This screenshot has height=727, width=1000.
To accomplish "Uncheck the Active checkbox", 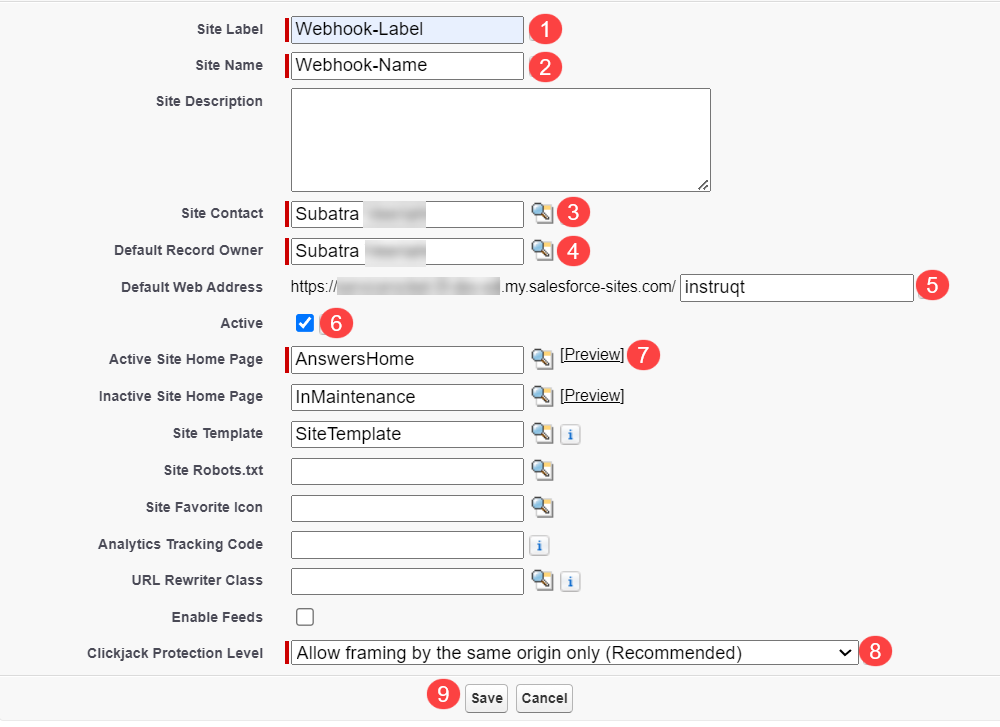I will point(305,323).
